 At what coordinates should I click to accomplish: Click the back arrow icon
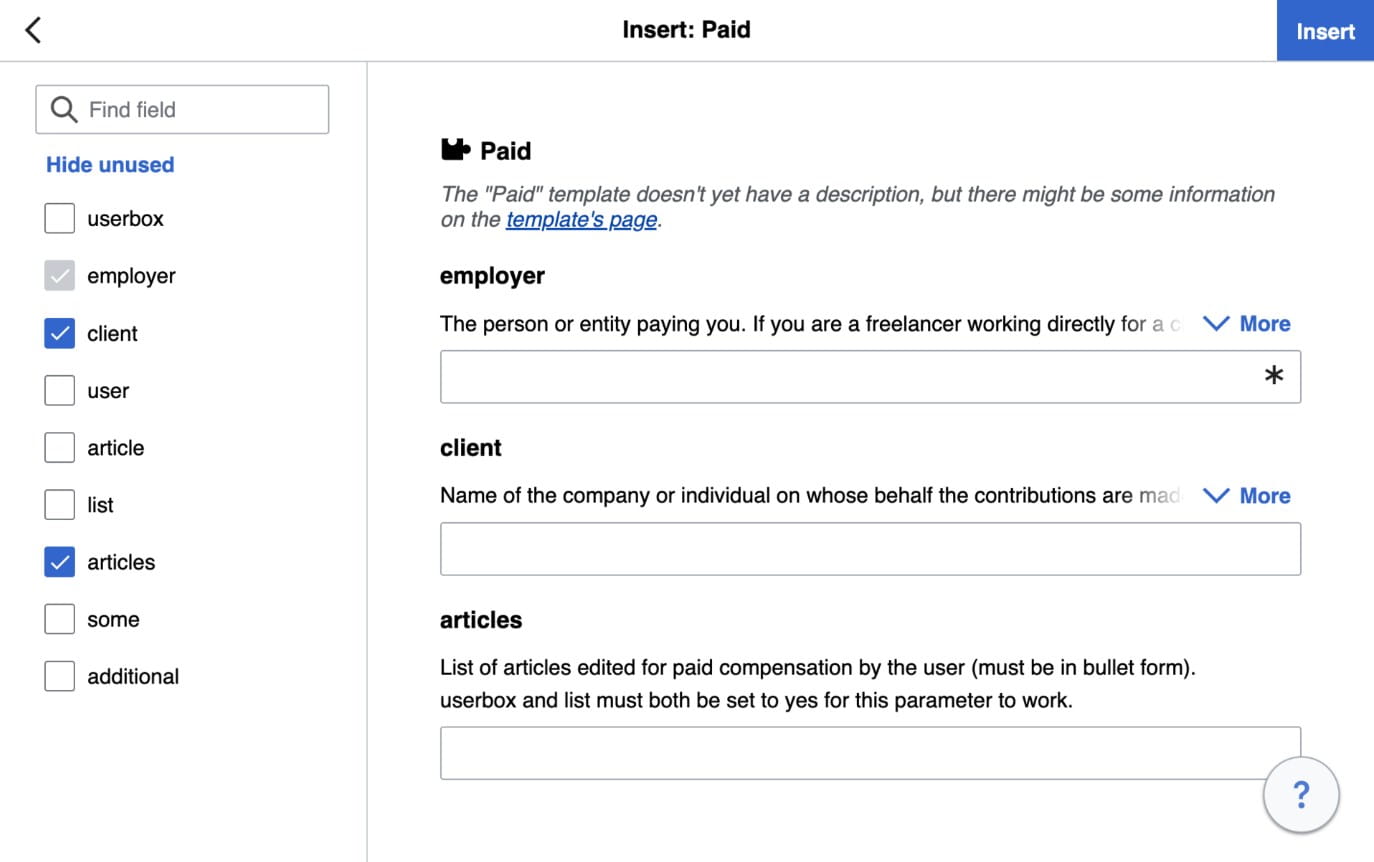tap(33, 30)
